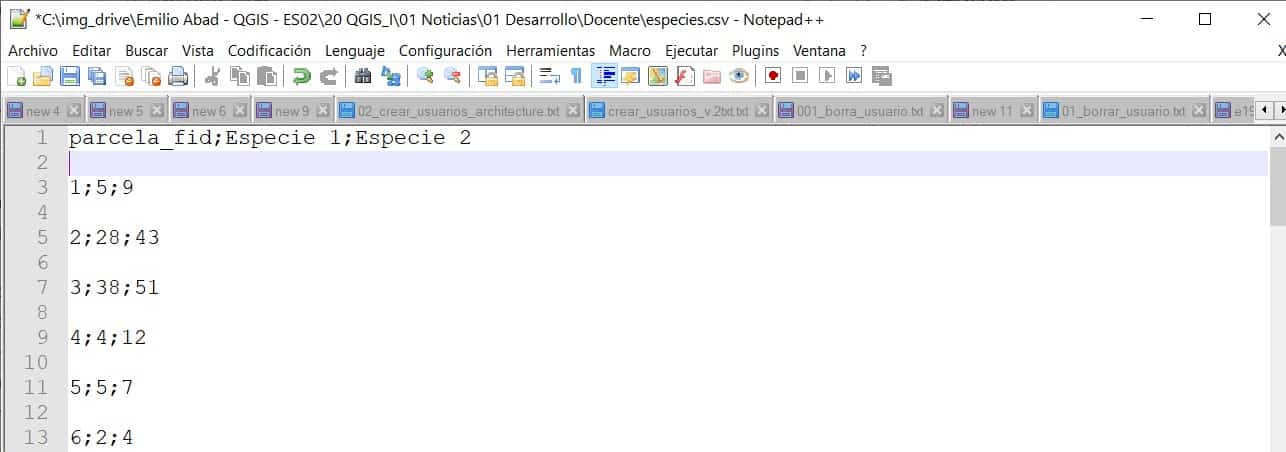Start macro recording with the red record button

point(772,76)
